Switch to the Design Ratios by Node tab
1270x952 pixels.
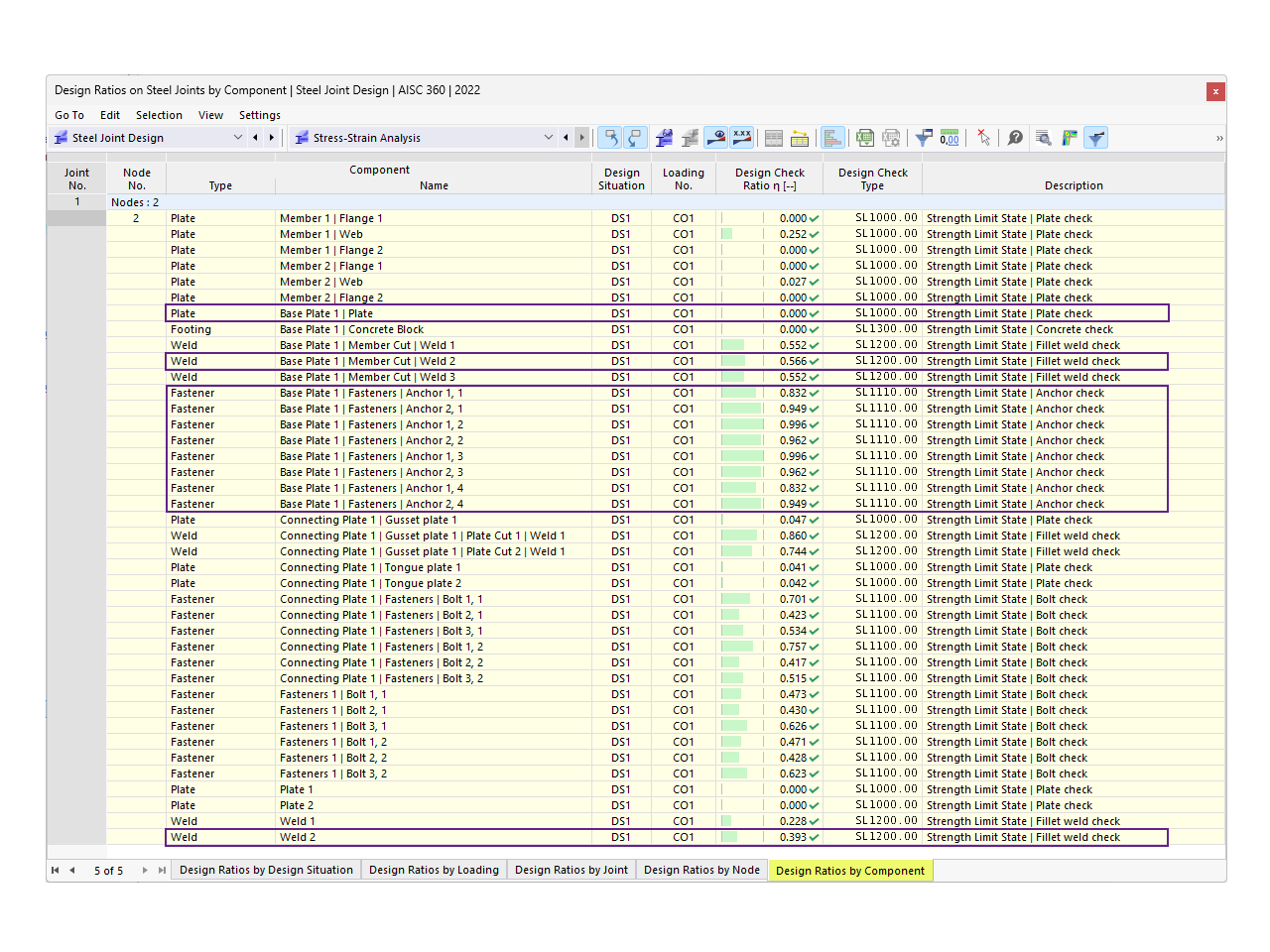701,870
